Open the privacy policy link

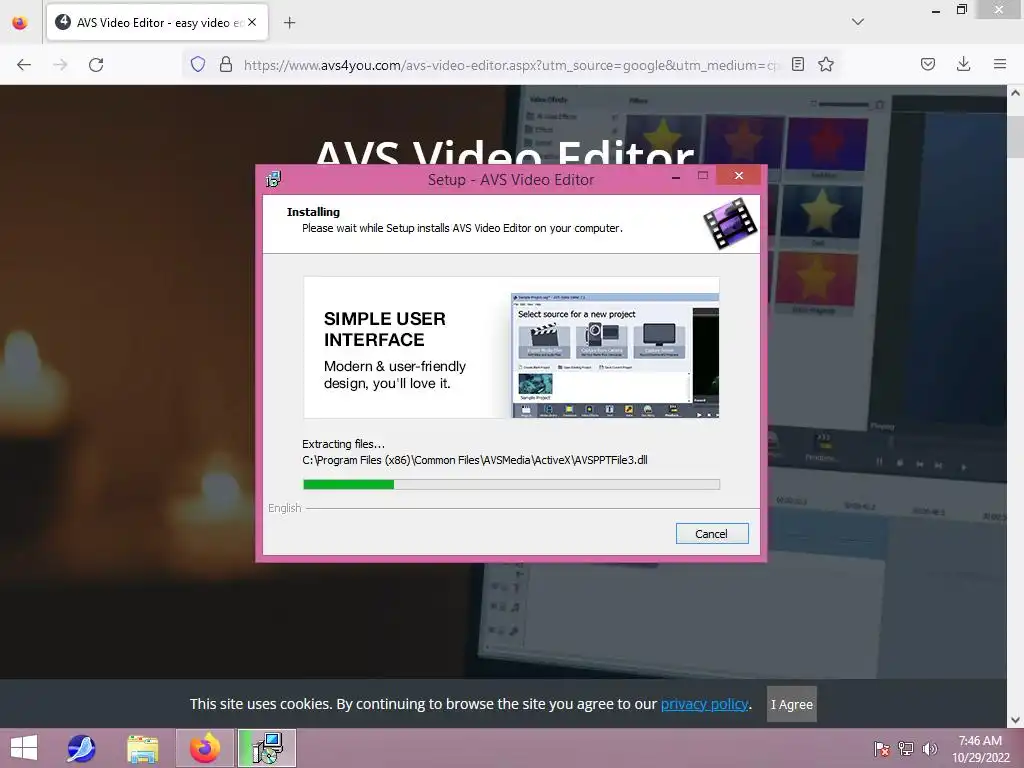[x=704, y=704]
